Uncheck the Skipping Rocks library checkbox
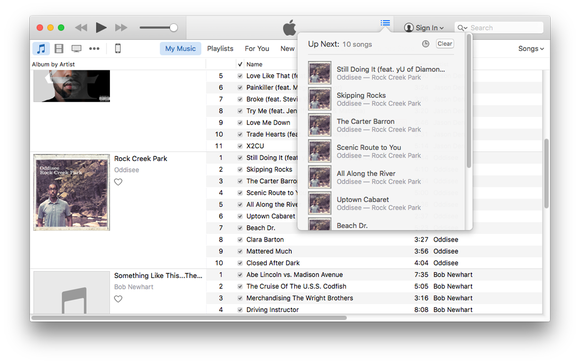The height and width of the screenshot is (363, 580). [240, 169]
